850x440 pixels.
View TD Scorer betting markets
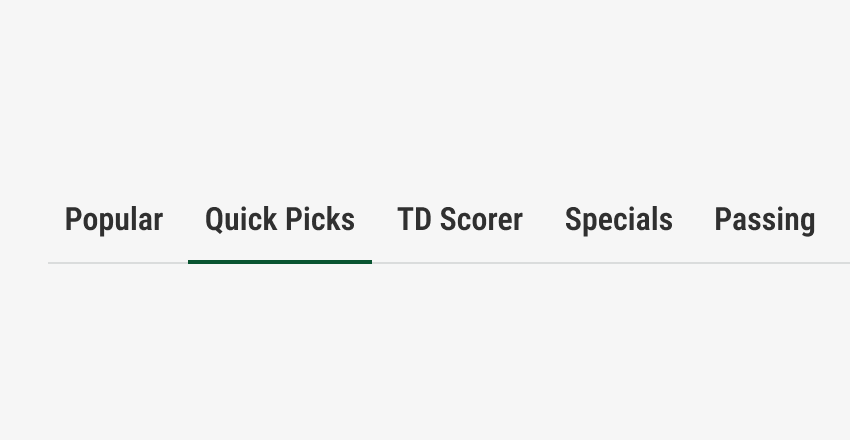coord(460,220)
